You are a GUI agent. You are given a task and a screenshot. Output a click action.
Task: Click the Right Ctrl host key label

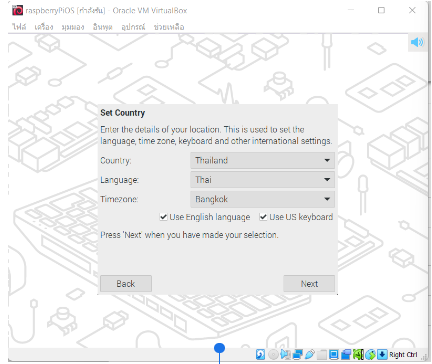[x=403, y=355]
